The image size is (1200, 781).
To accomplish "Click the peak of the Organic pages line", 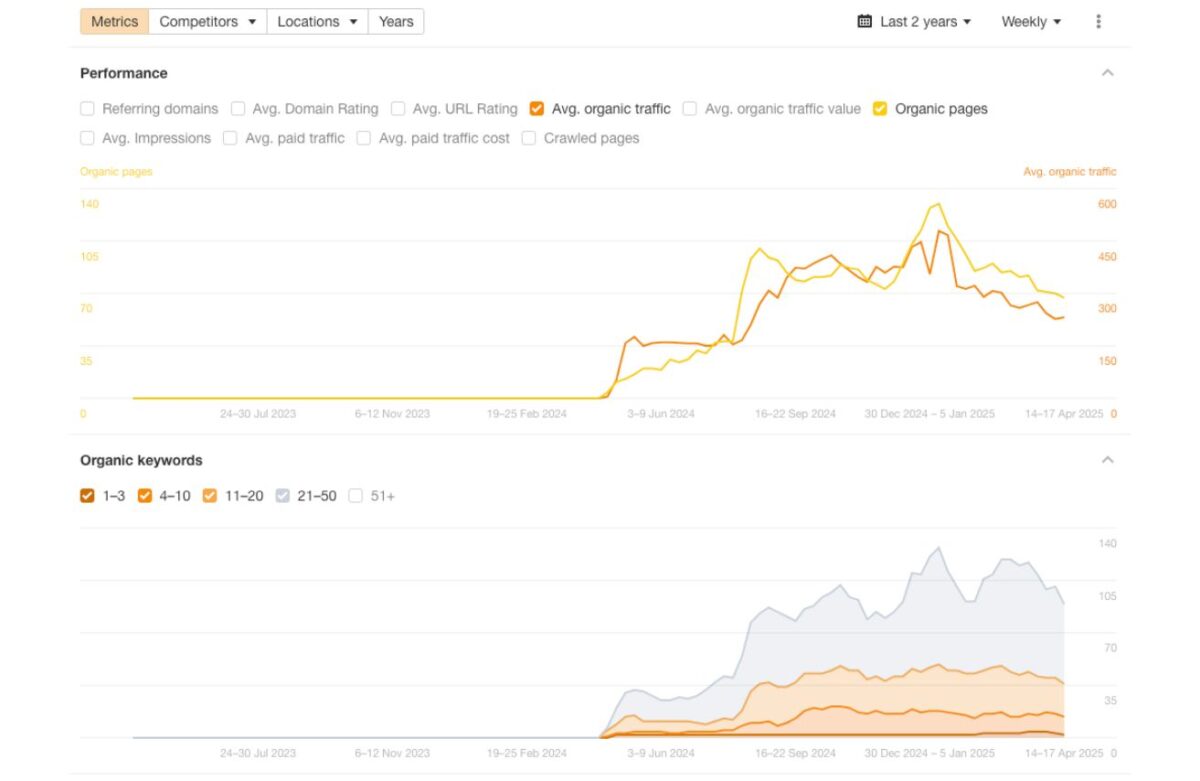I will (937, 205).
